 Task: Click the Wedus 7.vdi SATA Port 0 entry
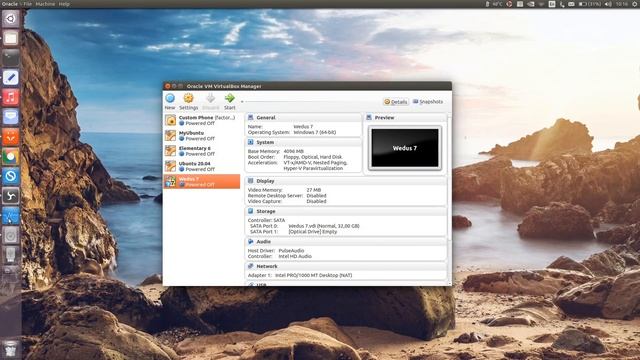point(324,226)
